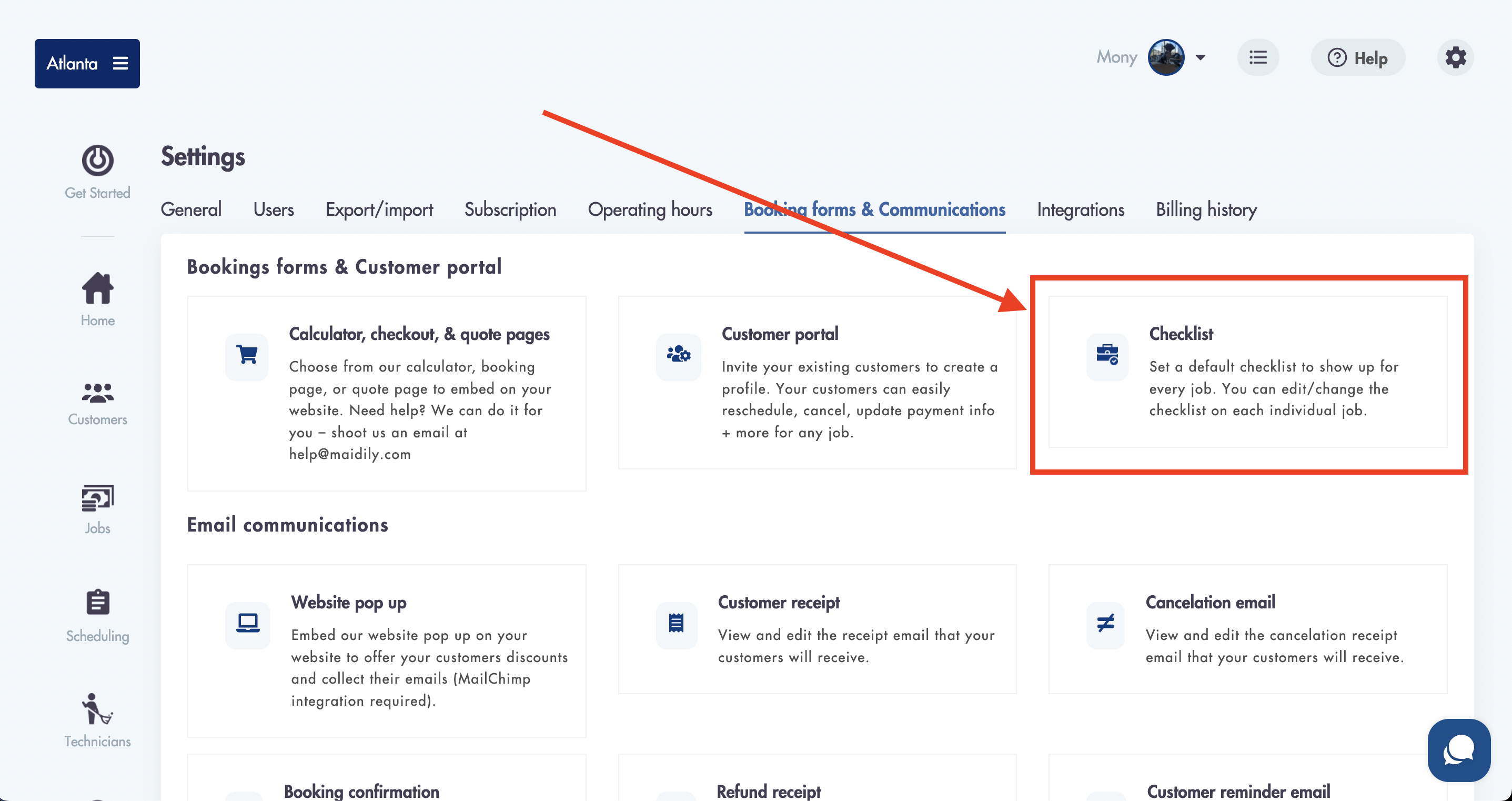
Task: Click the shopping cart icon for calculator pages
Action: coord(247,355)
